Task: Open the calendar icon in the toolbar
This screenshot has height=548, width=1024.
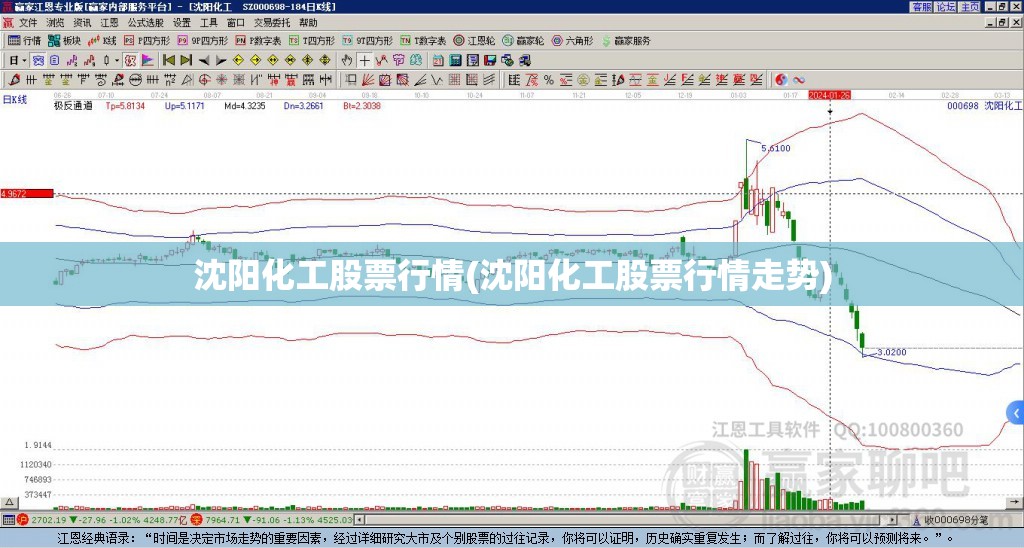Action: pos(438,61)
